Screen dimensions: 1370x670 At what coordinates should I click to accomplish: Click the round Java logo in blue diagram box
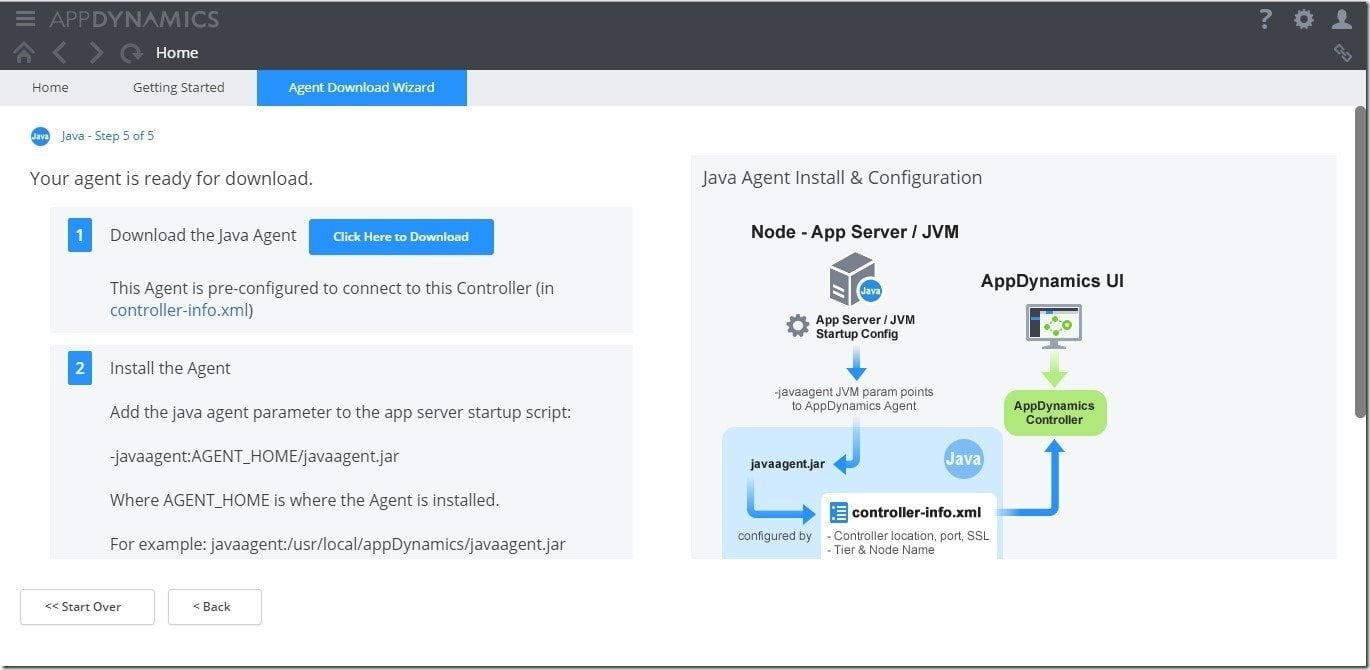(x=963, y=459)
